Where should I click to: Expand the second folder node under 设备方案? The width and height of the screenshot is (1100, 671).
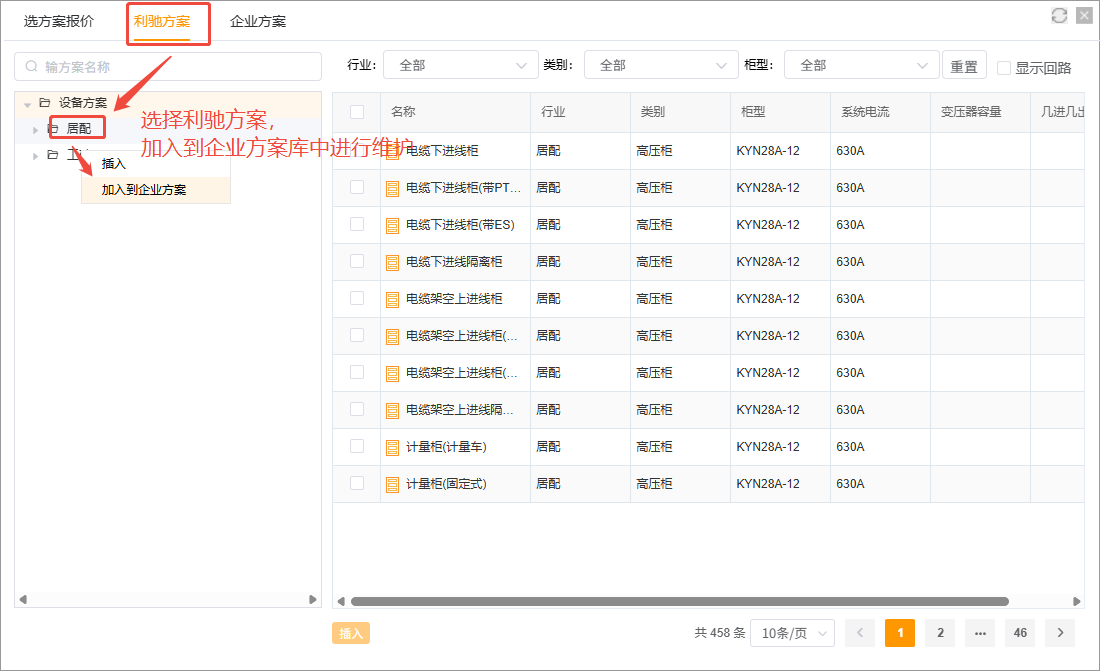click(x=35, y=156)
